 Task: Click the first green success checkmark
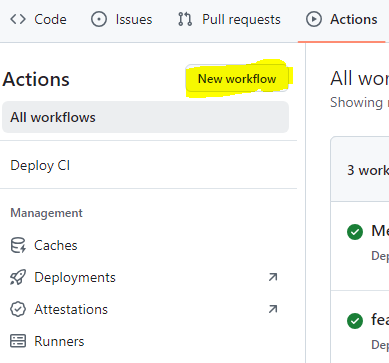click(x=355, y=232)
